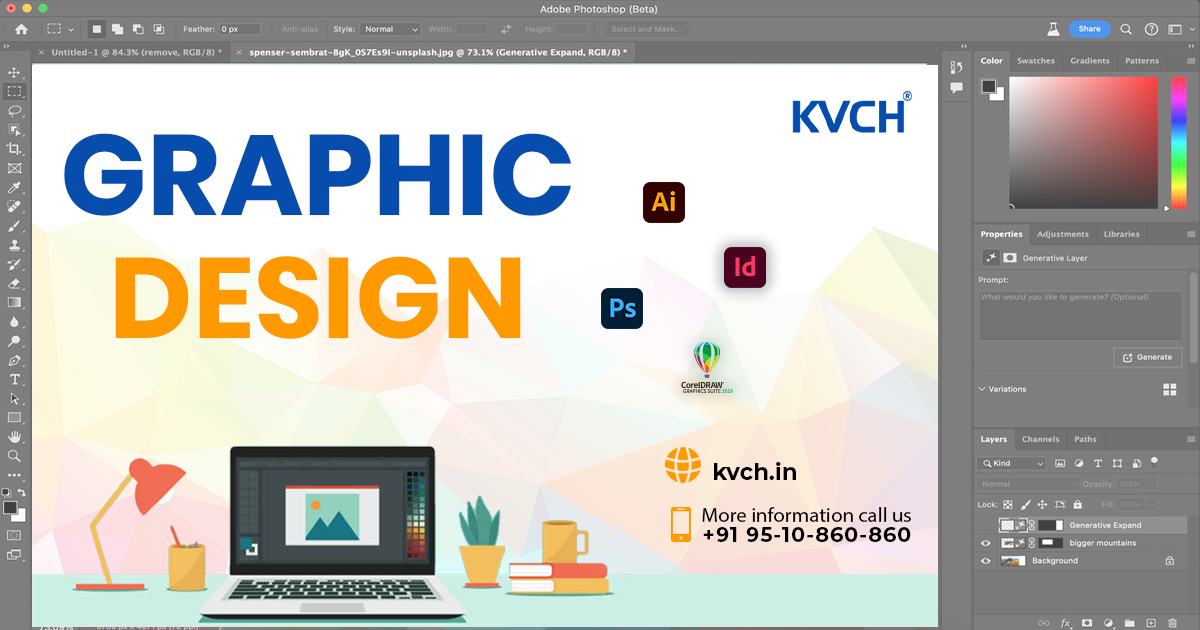The width and height of the screenshot is (1200, 630).
Task: Click the layer effects fx icon
Action: [1066, 623]
